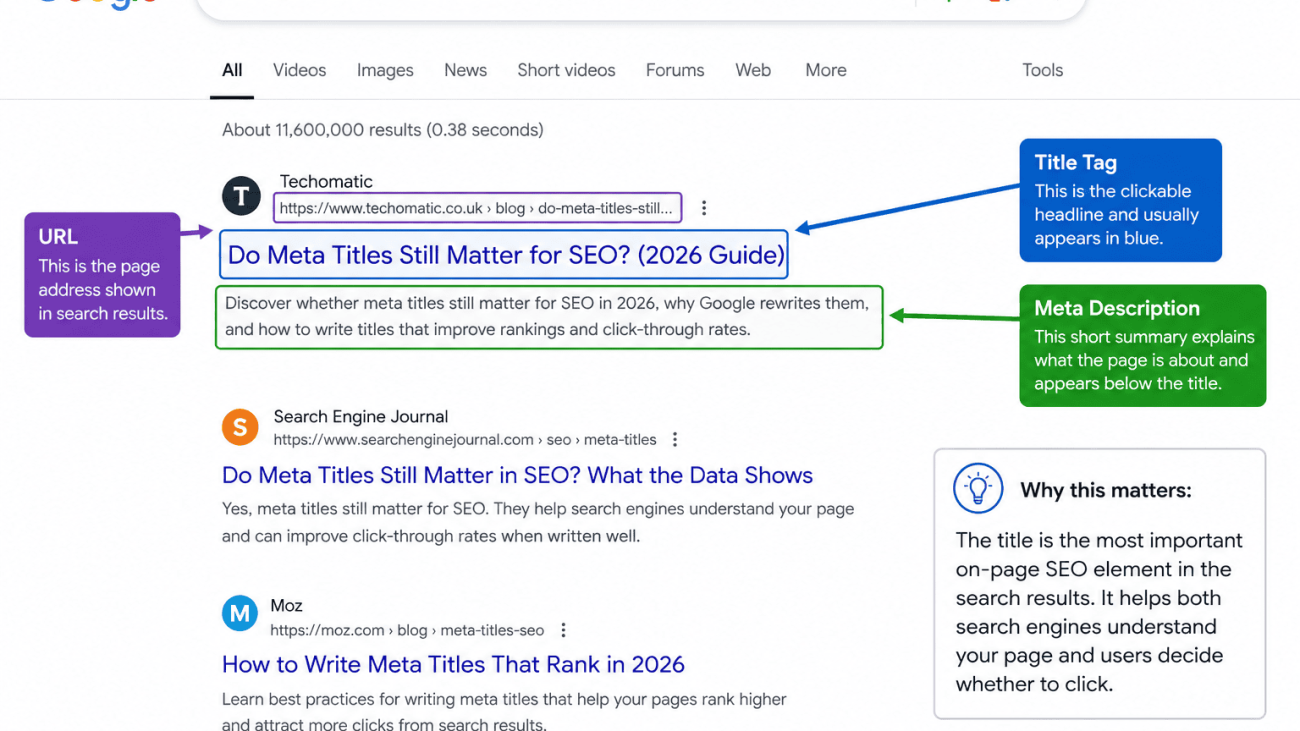The height and width of the screenshot is (731, 1300).
Task: Open more options for the Search Engine Journal result
Action: (x=675, y=440)
